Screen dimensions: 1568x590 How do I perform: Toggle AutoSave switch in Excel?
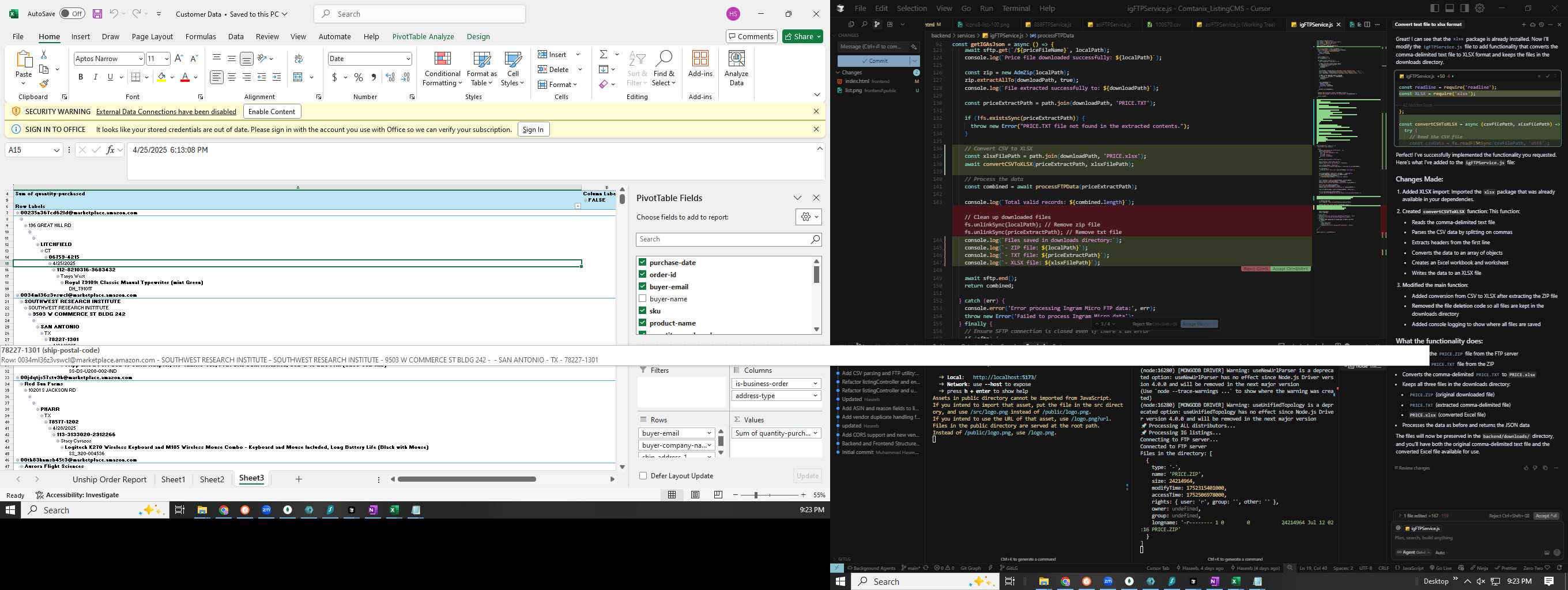pyautogui.click(x=73, y=13)
